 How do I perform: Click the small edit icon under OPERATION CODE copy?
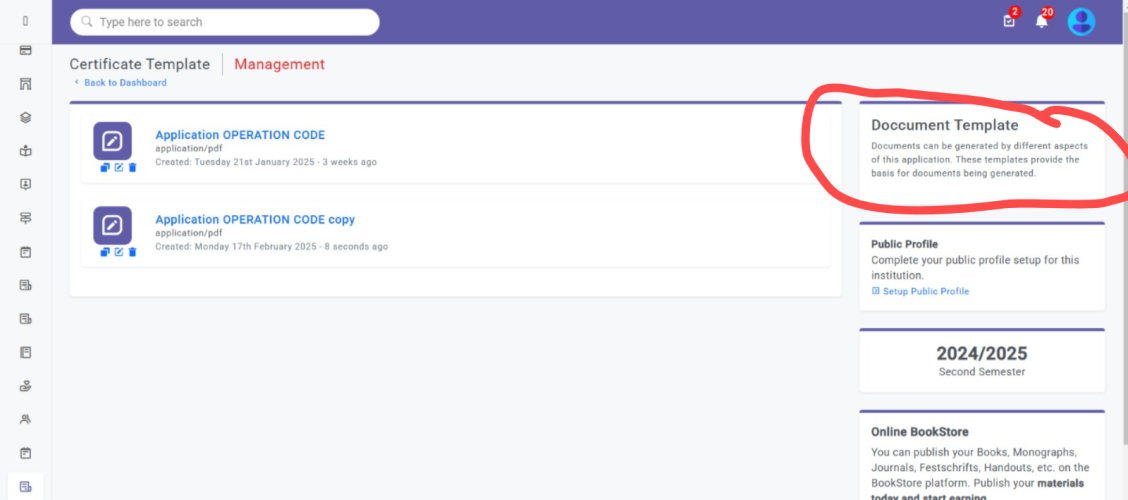119,252
